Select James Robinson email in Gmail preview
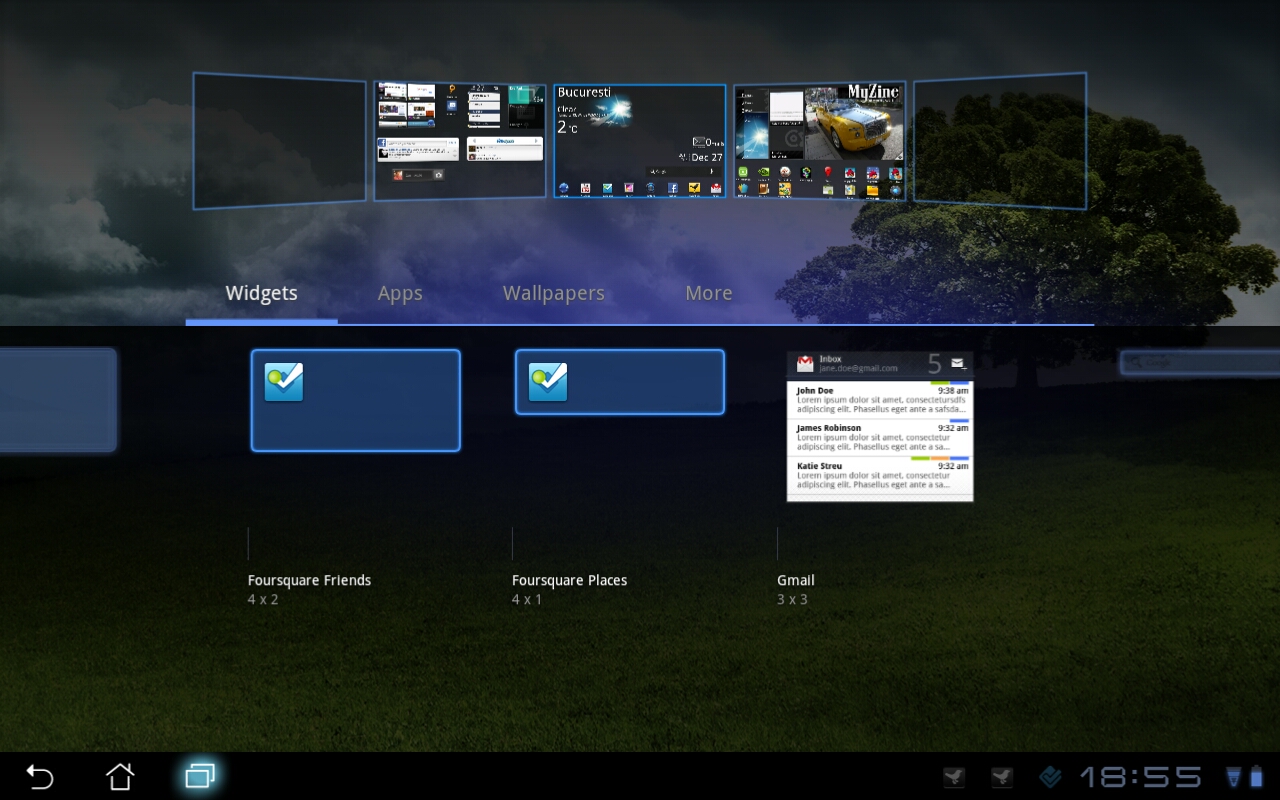1280x800 pixels. click(880, 437)
